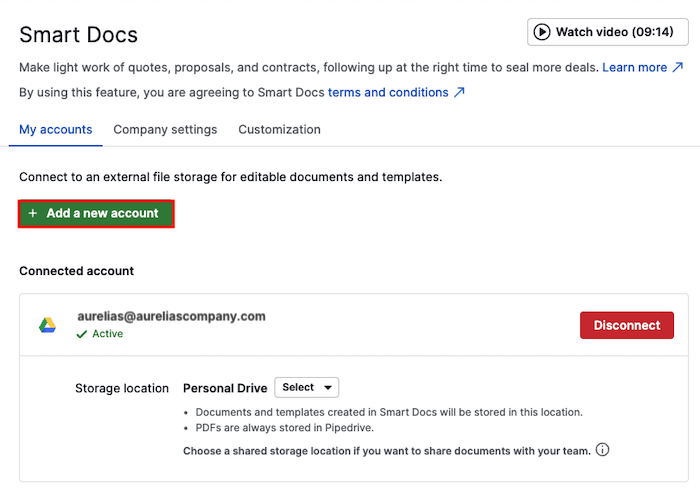Click the 'PDFs are always stored in Pipedrive' text
The height and width of the screenshot is (490, 700).
[284, 428]
